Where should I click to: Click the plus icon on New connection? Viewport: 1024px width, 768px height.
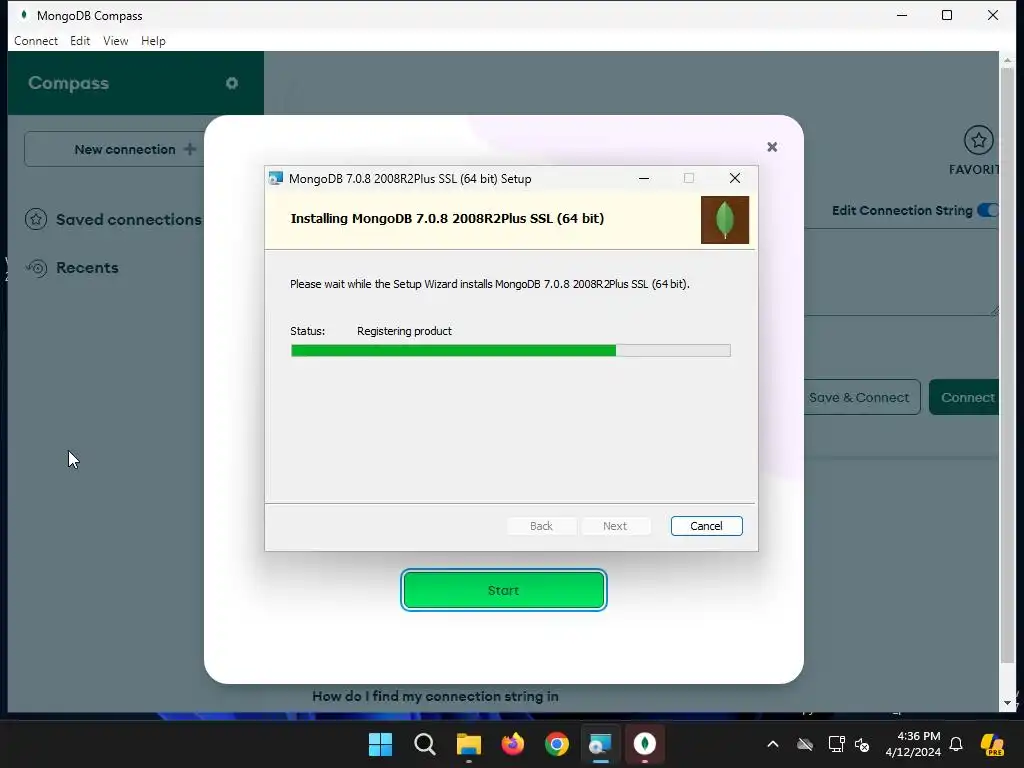(x=190, y=149)
